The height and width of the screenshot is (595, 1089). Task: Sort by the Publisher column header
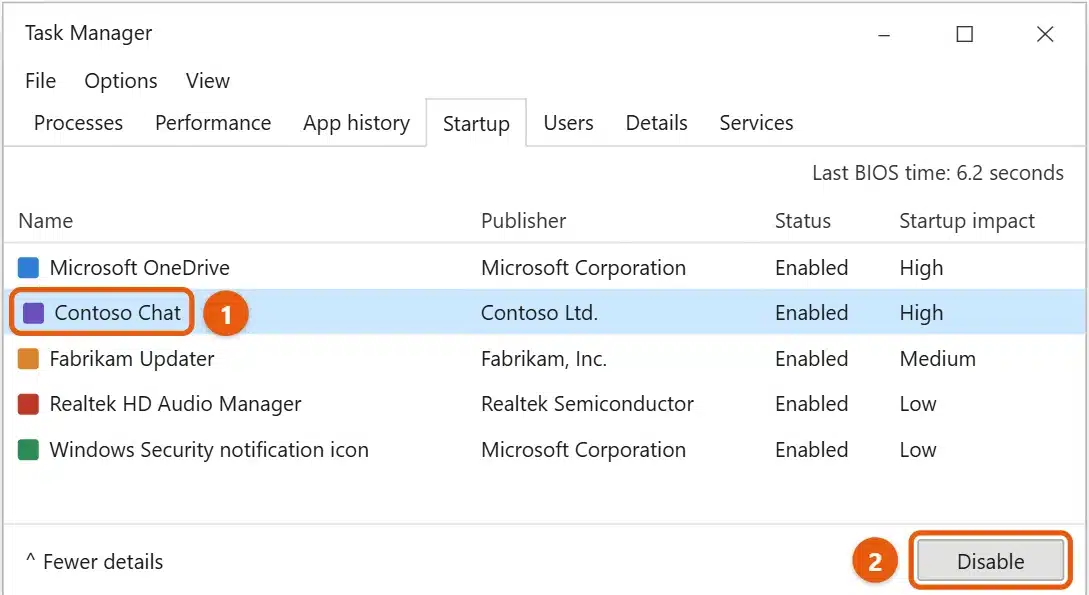tap(524, 221)
